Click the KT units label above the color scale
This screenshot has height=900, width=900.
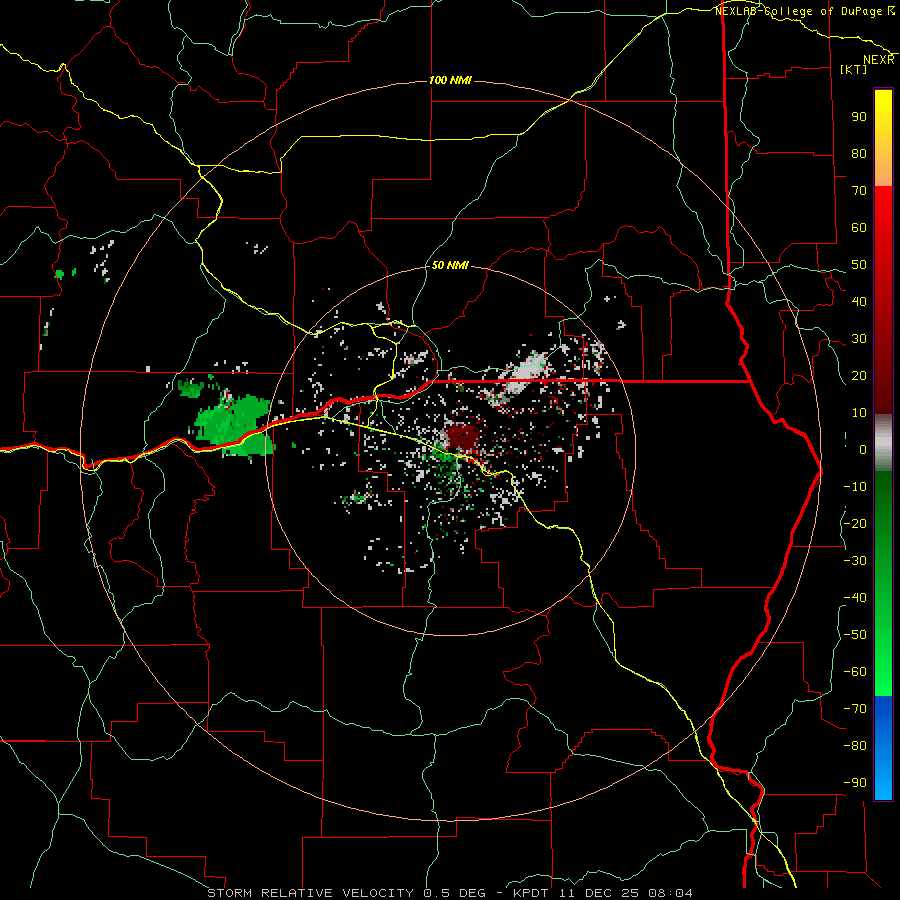tap(854, 69)
